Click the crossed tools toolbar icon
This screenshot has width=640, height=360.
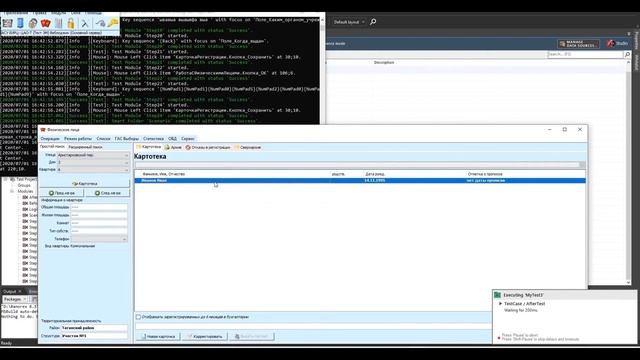(x=85, y=23)
